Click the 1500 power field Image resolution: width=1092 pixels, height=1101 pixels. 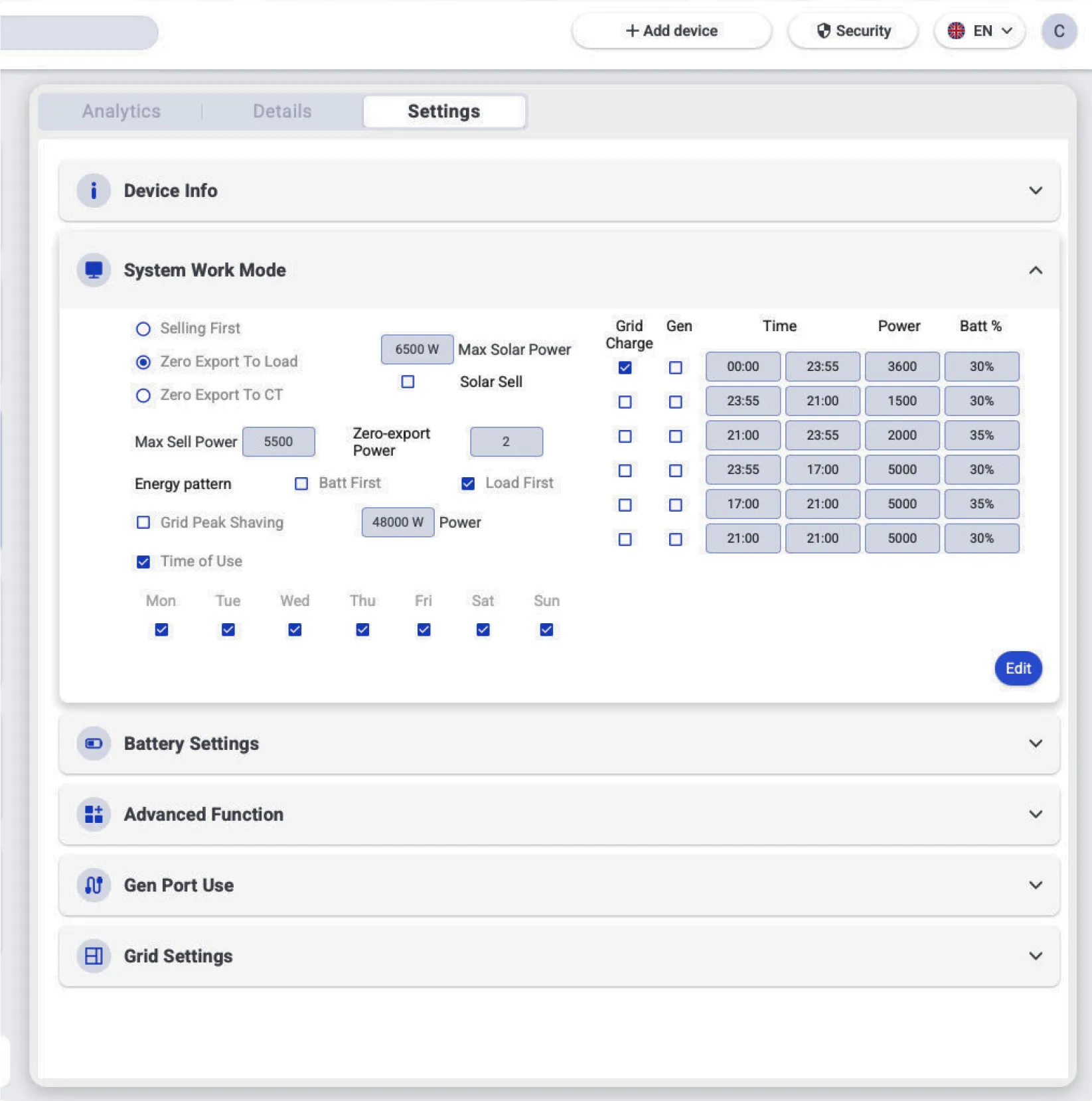(x=902, y=402)
